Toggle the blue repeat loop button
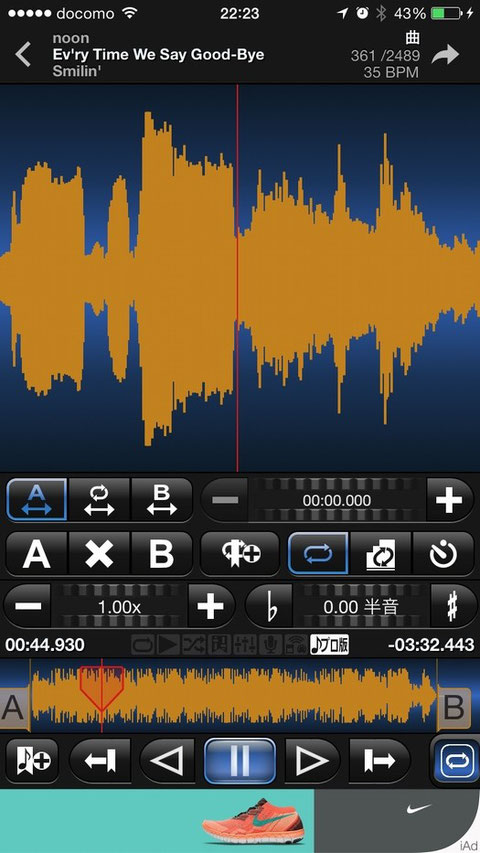The height and width of the screenshot is (853, 480). click(318, 553)
